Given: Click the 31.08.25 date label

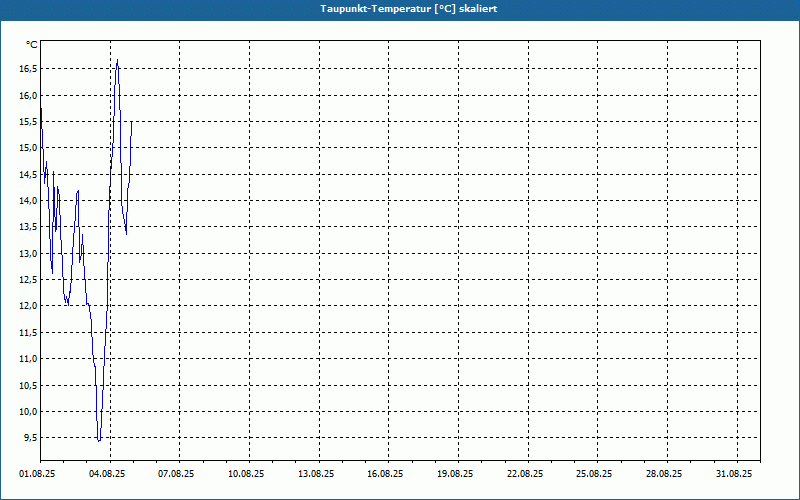Looking at the screenshot, I should click(x=734, y=474).
